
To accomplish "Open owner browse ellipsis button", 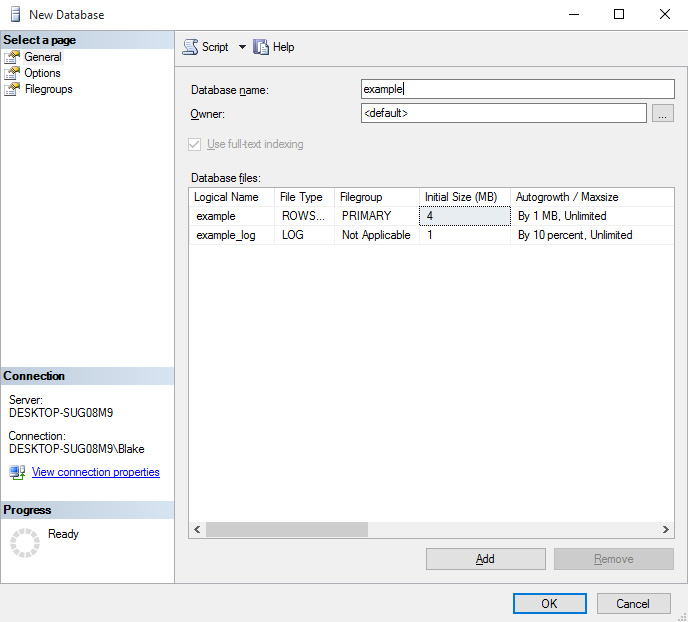I will [662, 114].
